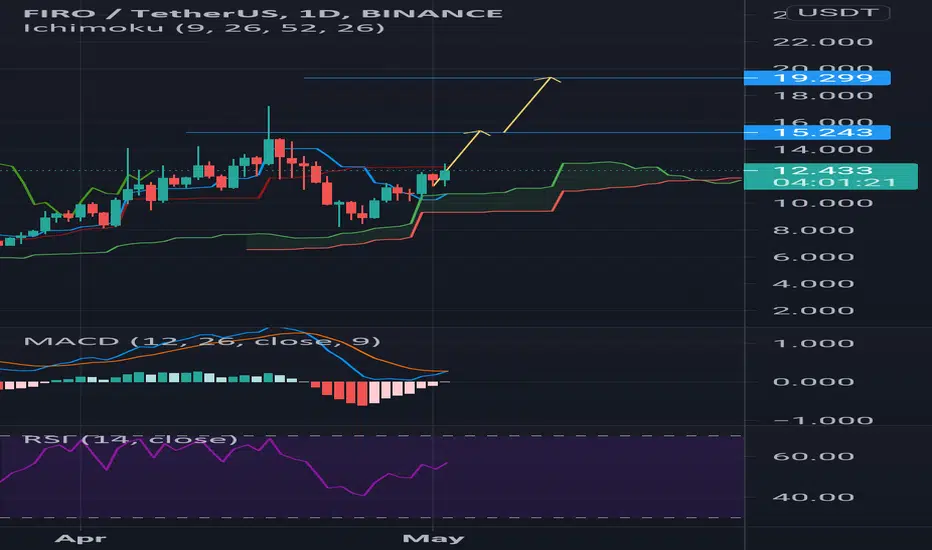Click the Apr date label on time axis
The height and width of the screenshot is (550, 932).
click(x=80, y=539)
